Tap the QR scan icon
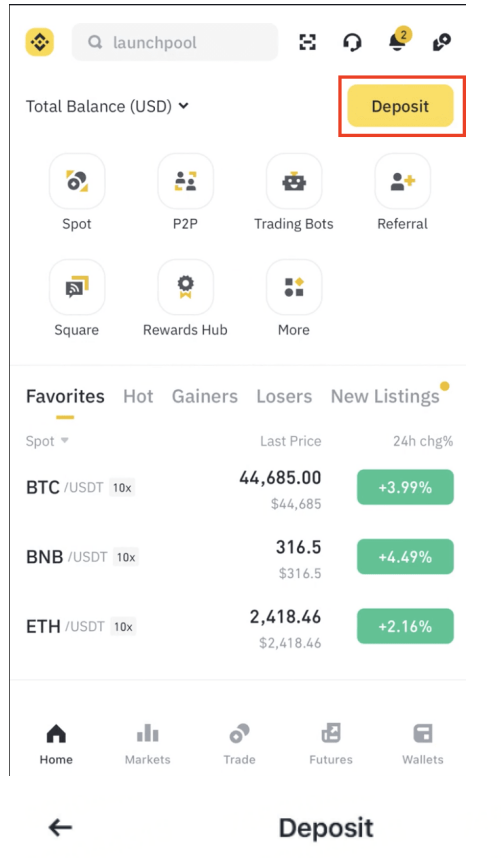This screenshot has height=858, width=501. 307,42
